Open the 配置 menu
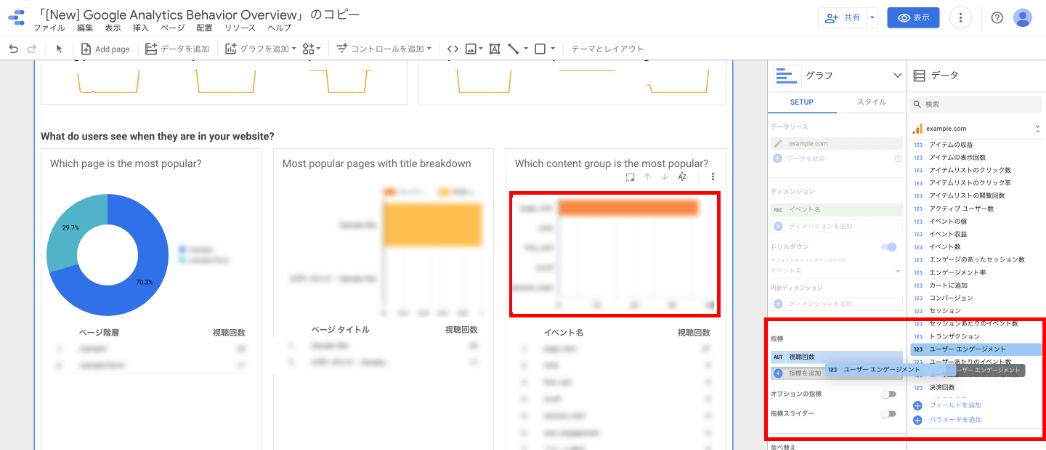Viewport: 1046px width, 450px height. pos(205,28)
